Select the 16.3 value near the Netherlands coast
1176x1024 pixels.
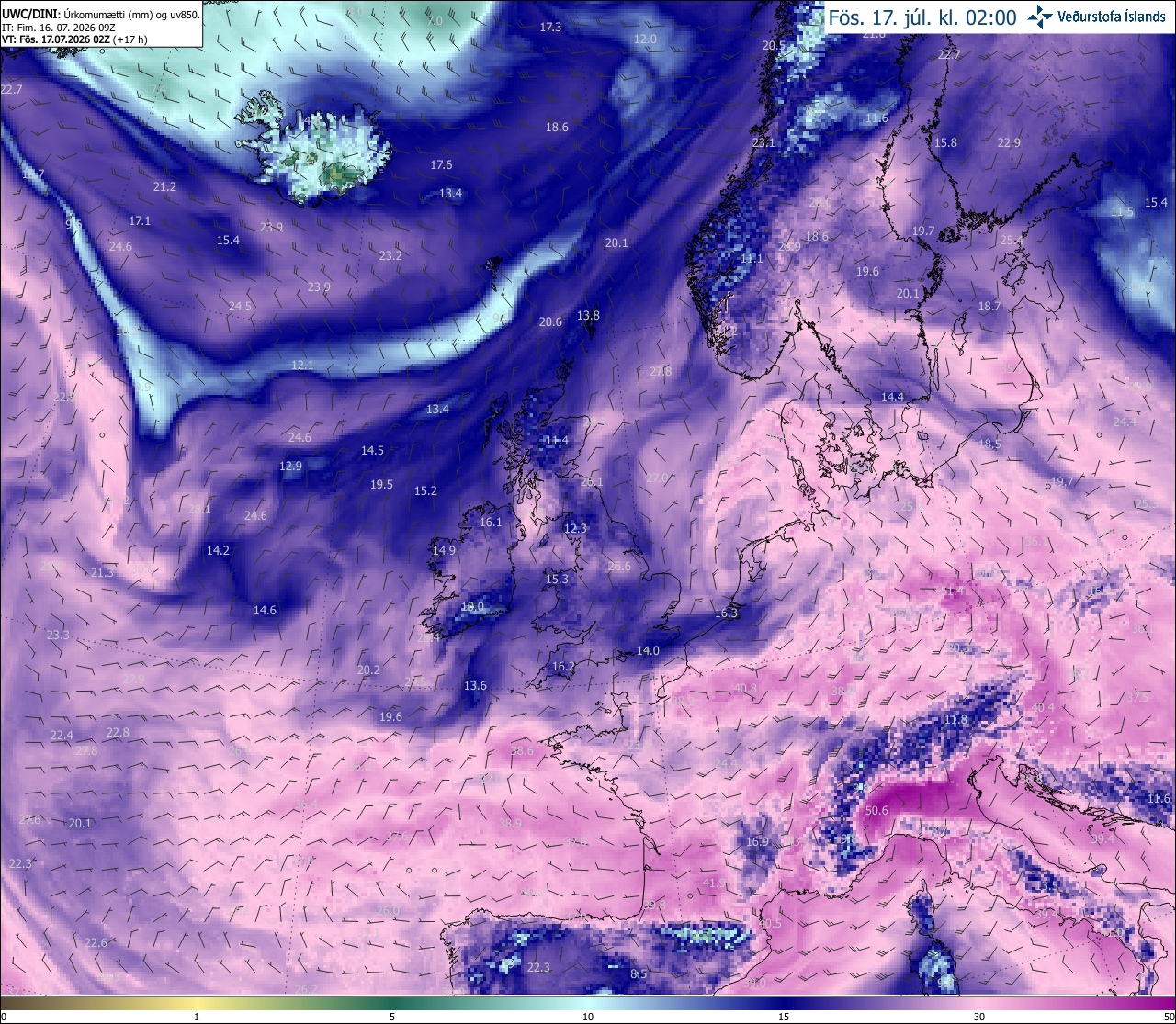point(726,613)
